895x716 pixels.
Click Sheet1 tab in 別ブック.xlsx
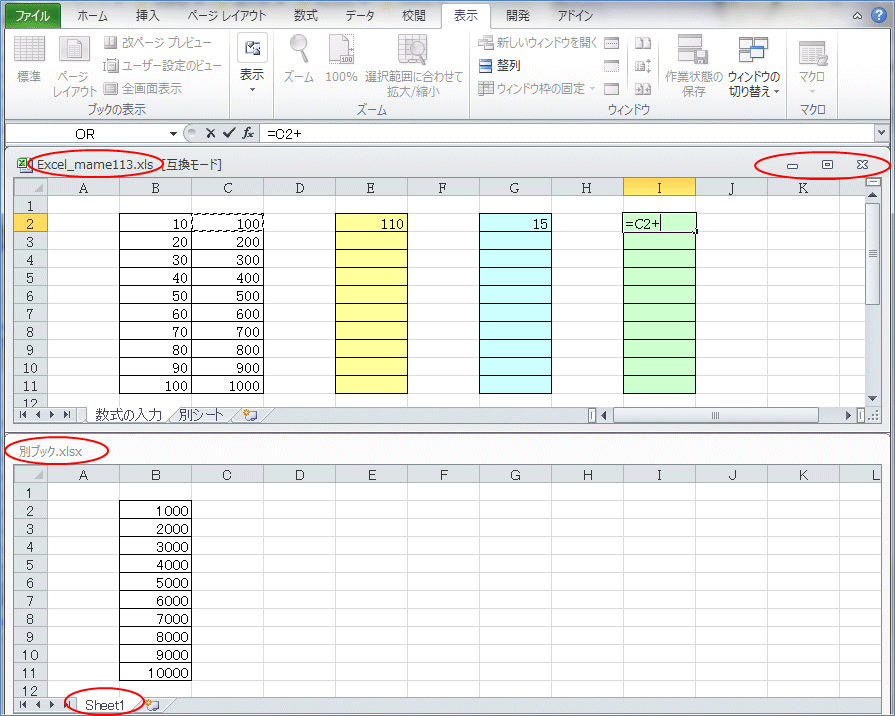(x=105, y=705)
